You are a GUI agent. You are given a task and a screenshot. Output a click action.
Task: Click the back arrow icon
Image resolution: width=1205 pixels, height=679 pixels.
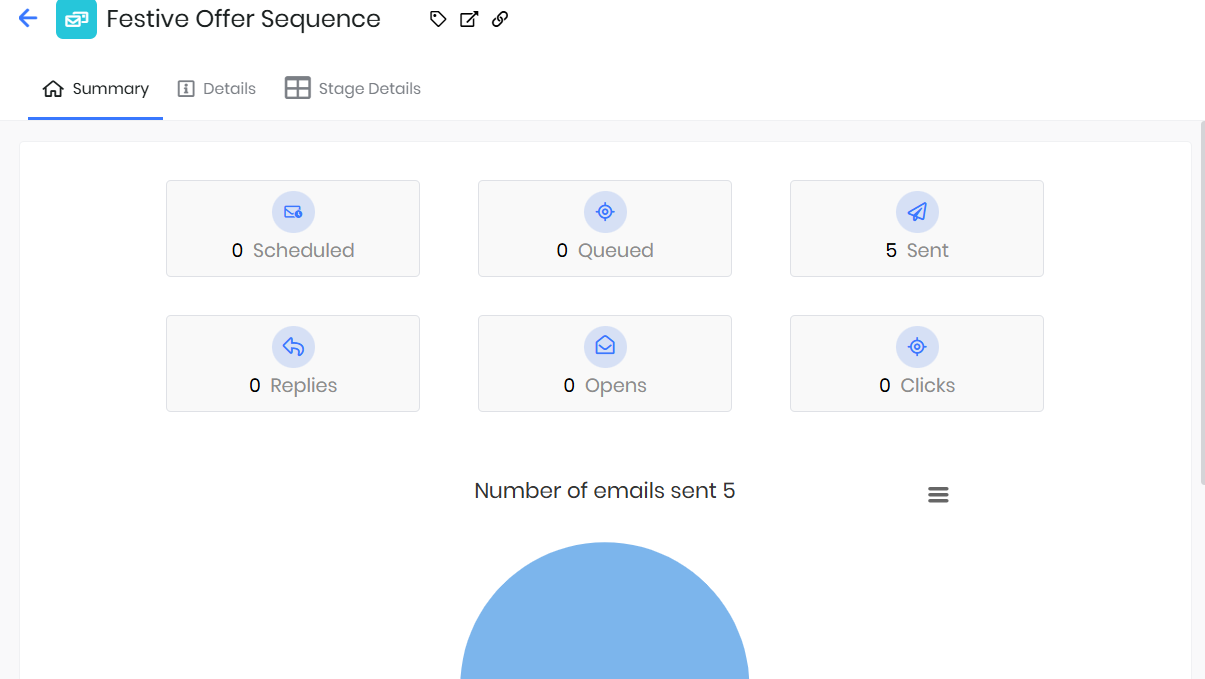tap(28, 19)
